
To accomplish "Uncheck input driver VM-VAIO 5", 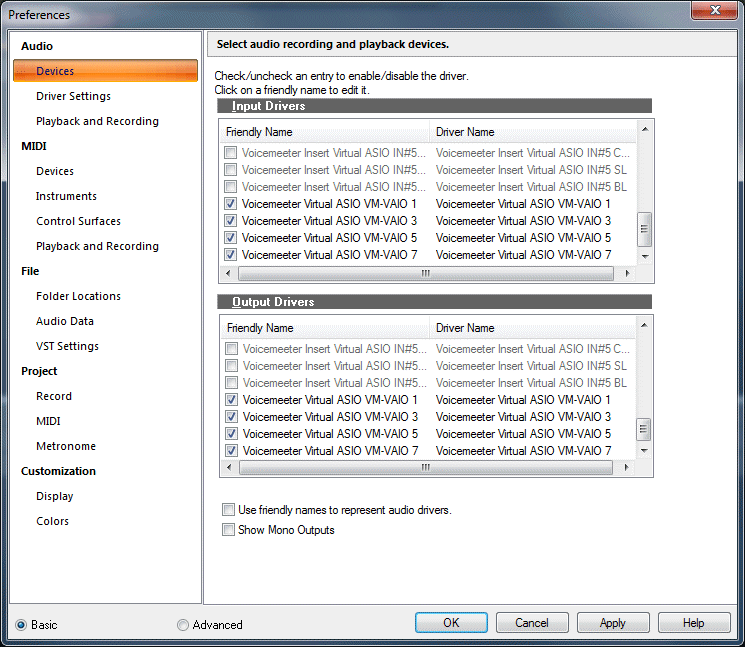I will coord(230,238).
